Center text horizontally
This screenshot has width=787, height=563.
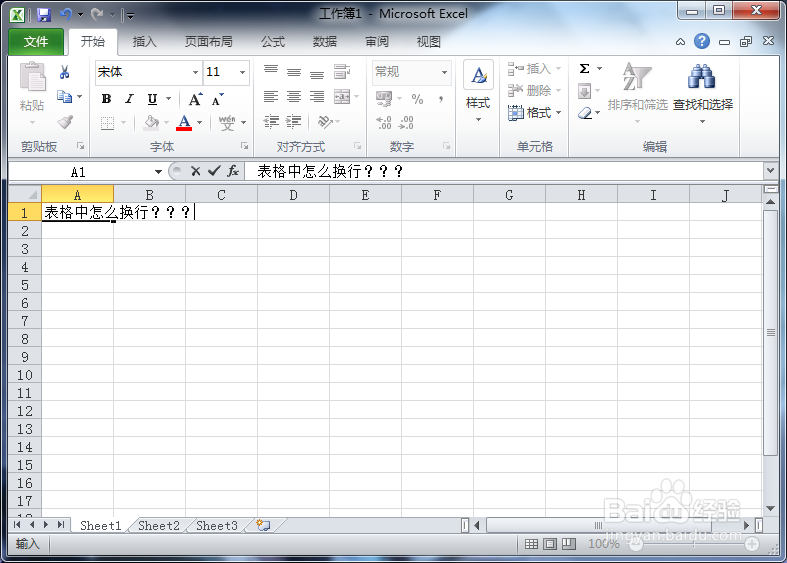tap(294, 96)
